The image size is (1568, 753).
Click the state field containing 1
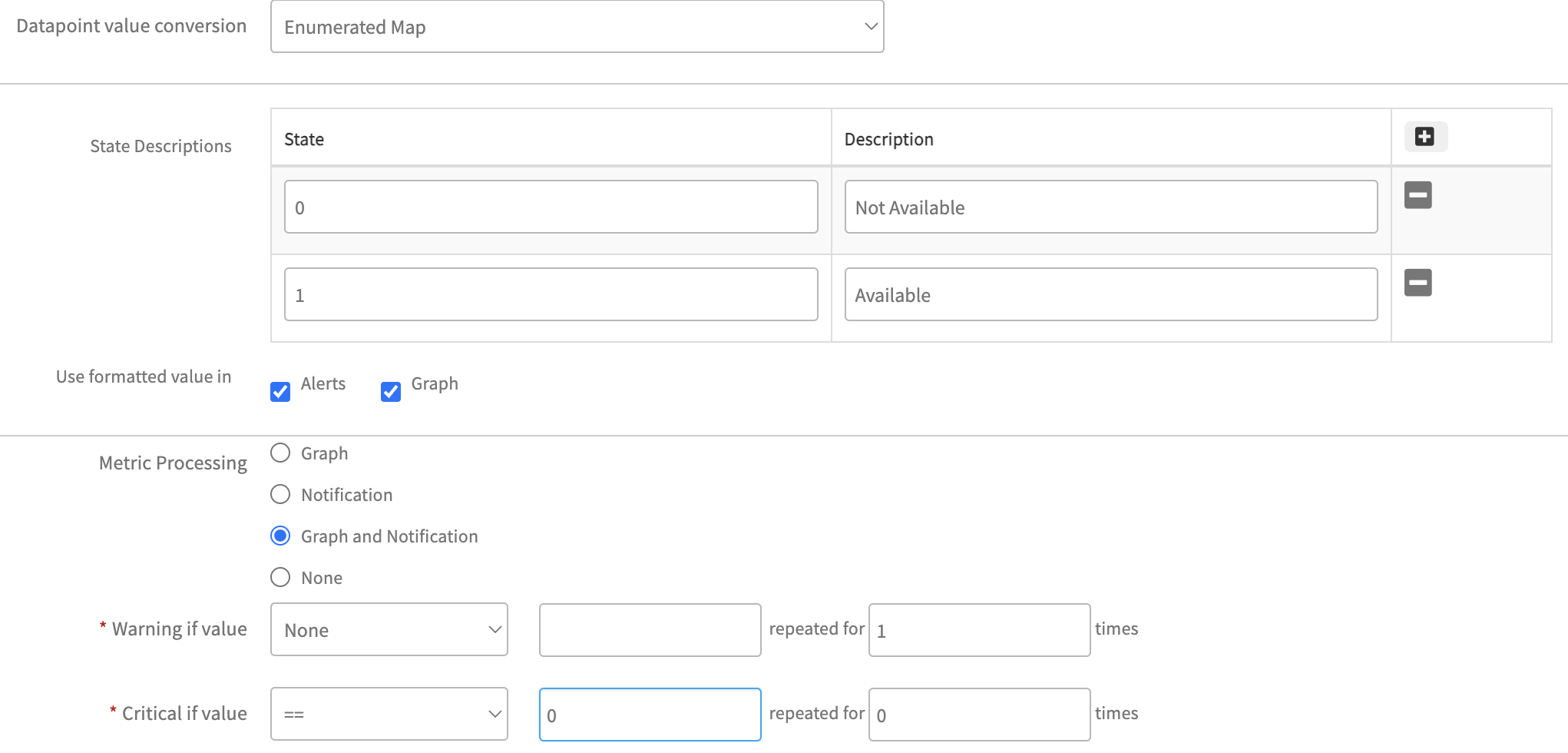coord(551,295)
